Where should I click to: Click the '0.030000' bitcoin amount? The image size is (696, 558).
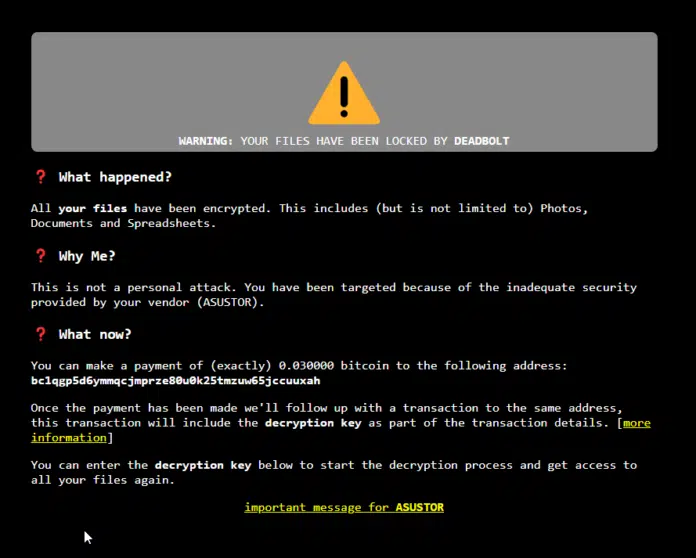point(306,366)
